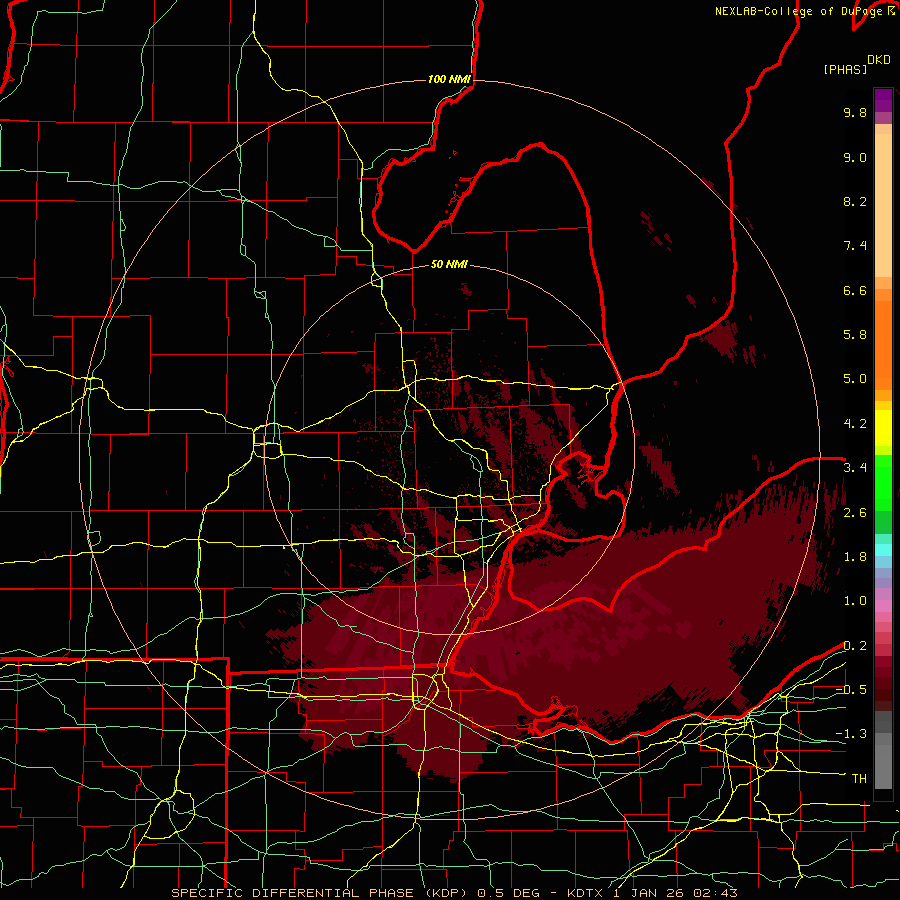Image resolution: width=900 pixels, height=900 pixels.
Task: Click the -0.5 color scale value
Action: coord(851,690)
